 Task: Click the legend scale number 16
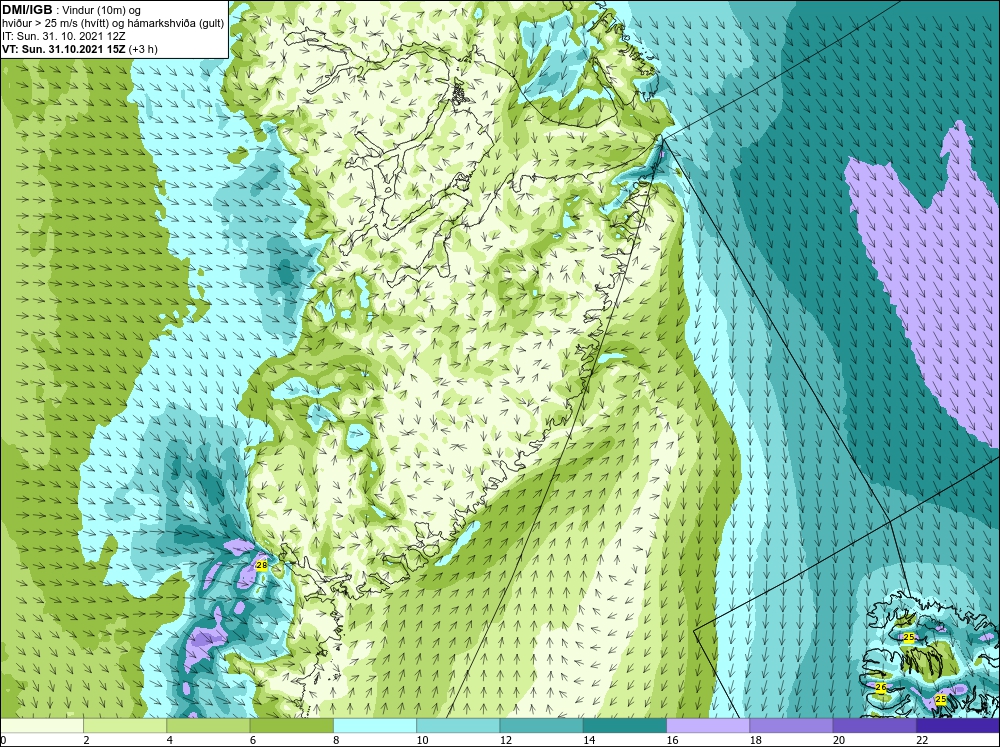(672, 740)
